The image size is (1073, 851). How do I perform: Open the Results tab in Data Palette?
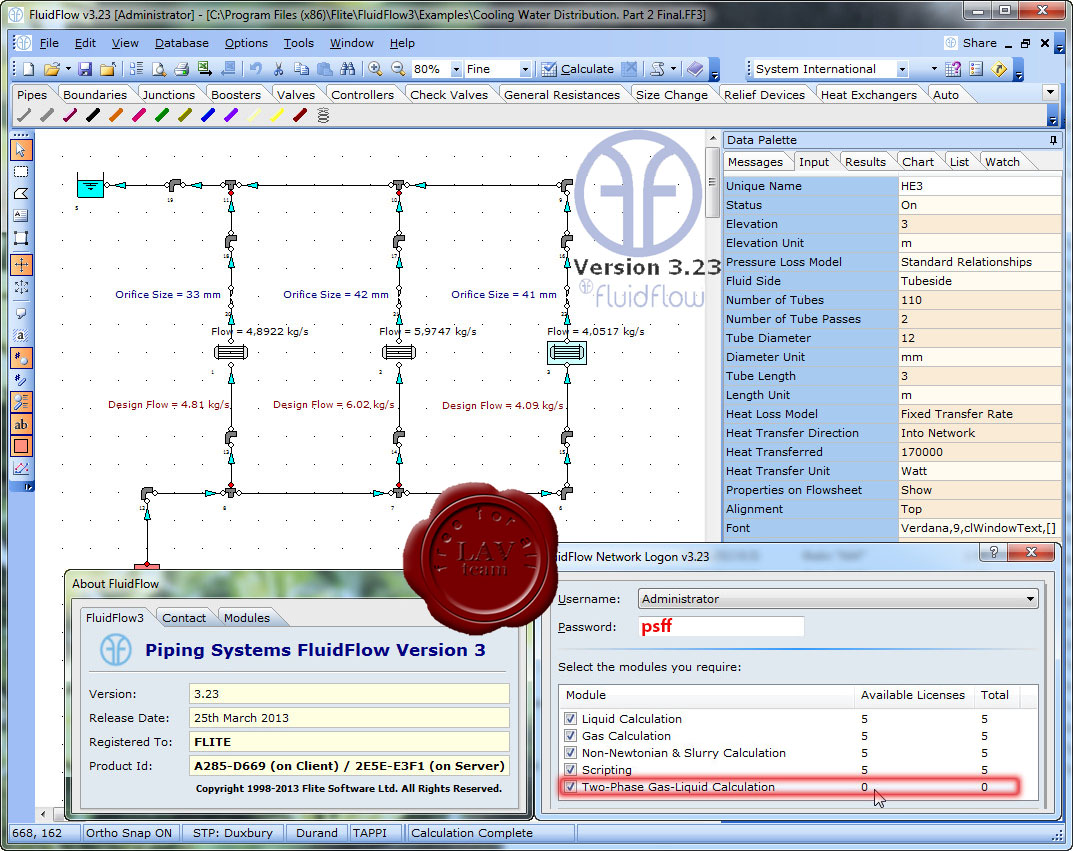[865, 162]
